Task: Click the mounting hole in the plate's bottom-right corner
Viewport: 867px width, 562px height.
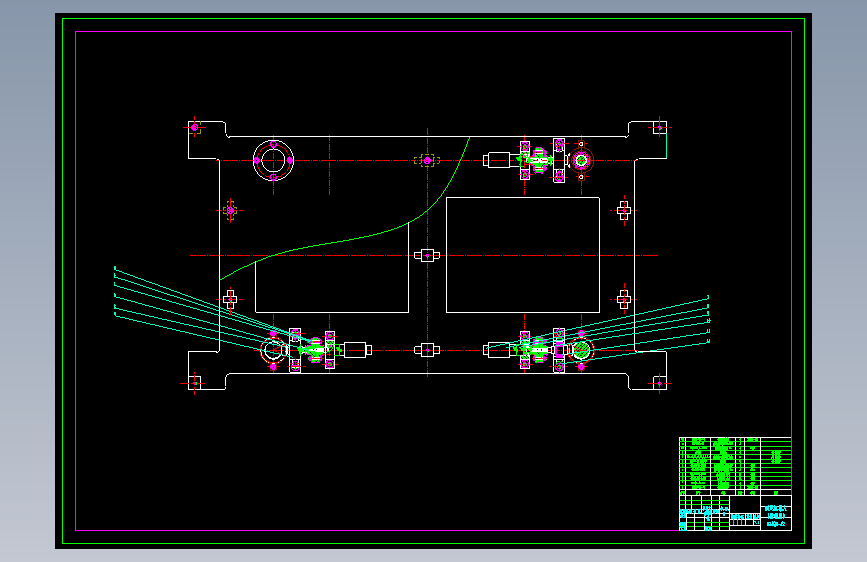Action: (x=659, y=383)
